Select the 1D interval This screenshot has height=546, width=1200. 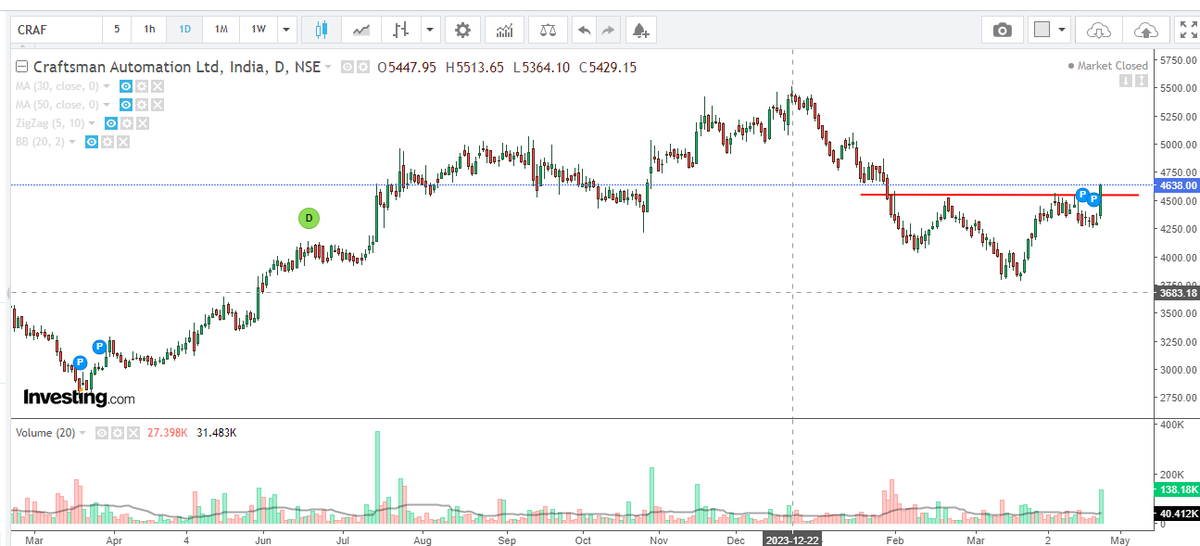(185, 30)
